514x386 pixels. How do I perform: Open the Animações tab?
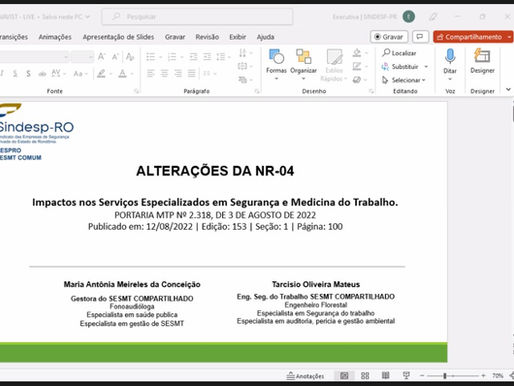pyautogui.click(x=55, y=37)
